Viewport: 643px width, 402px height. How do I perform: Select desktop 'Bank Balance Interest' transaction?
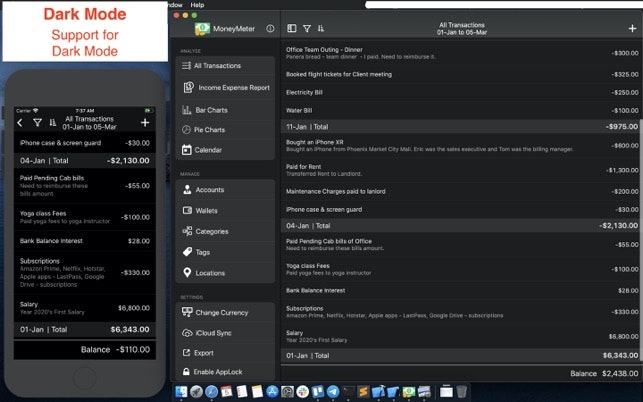pos(462,290)
